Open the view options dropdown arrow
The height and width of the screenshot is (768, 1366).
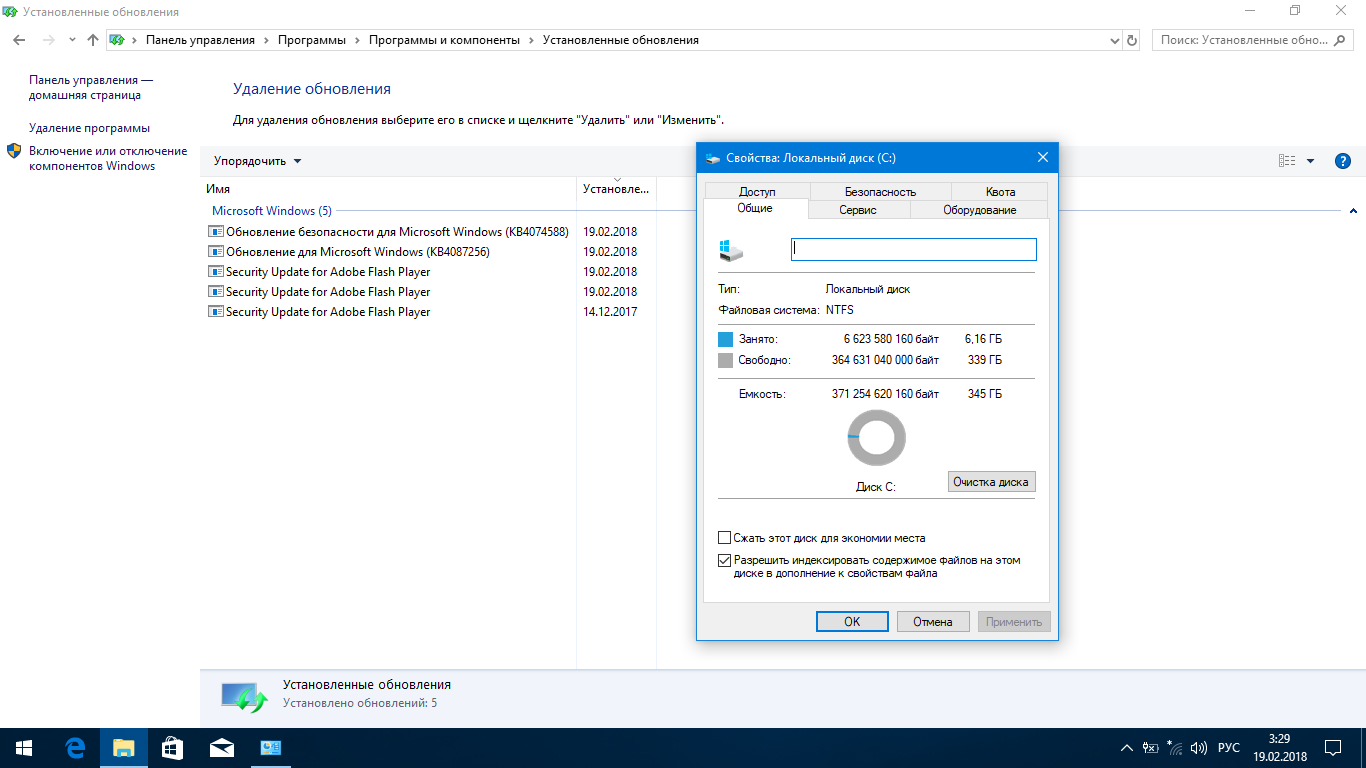pos(1311,161)
